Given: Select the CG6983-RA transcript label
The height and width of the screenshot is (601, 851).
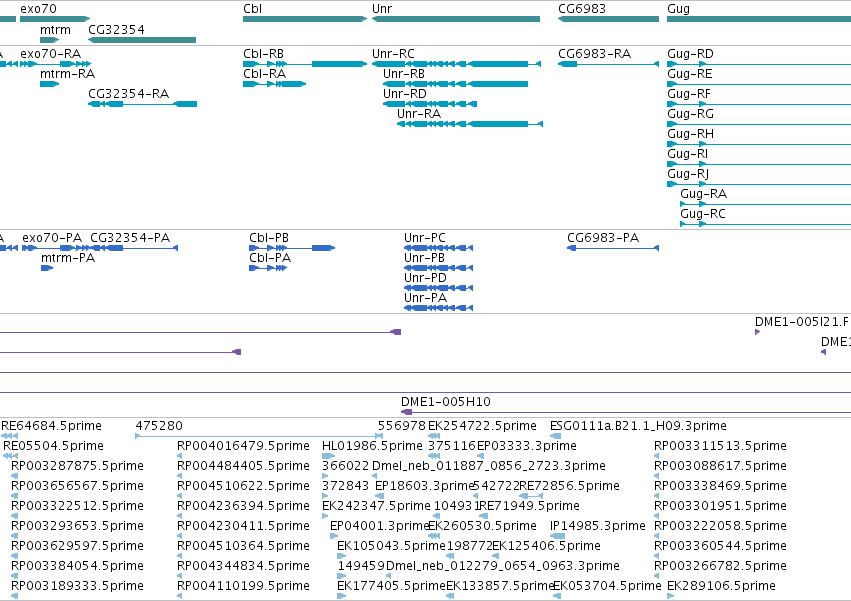Looking at the screenshot, I should (x=595, y=54).
